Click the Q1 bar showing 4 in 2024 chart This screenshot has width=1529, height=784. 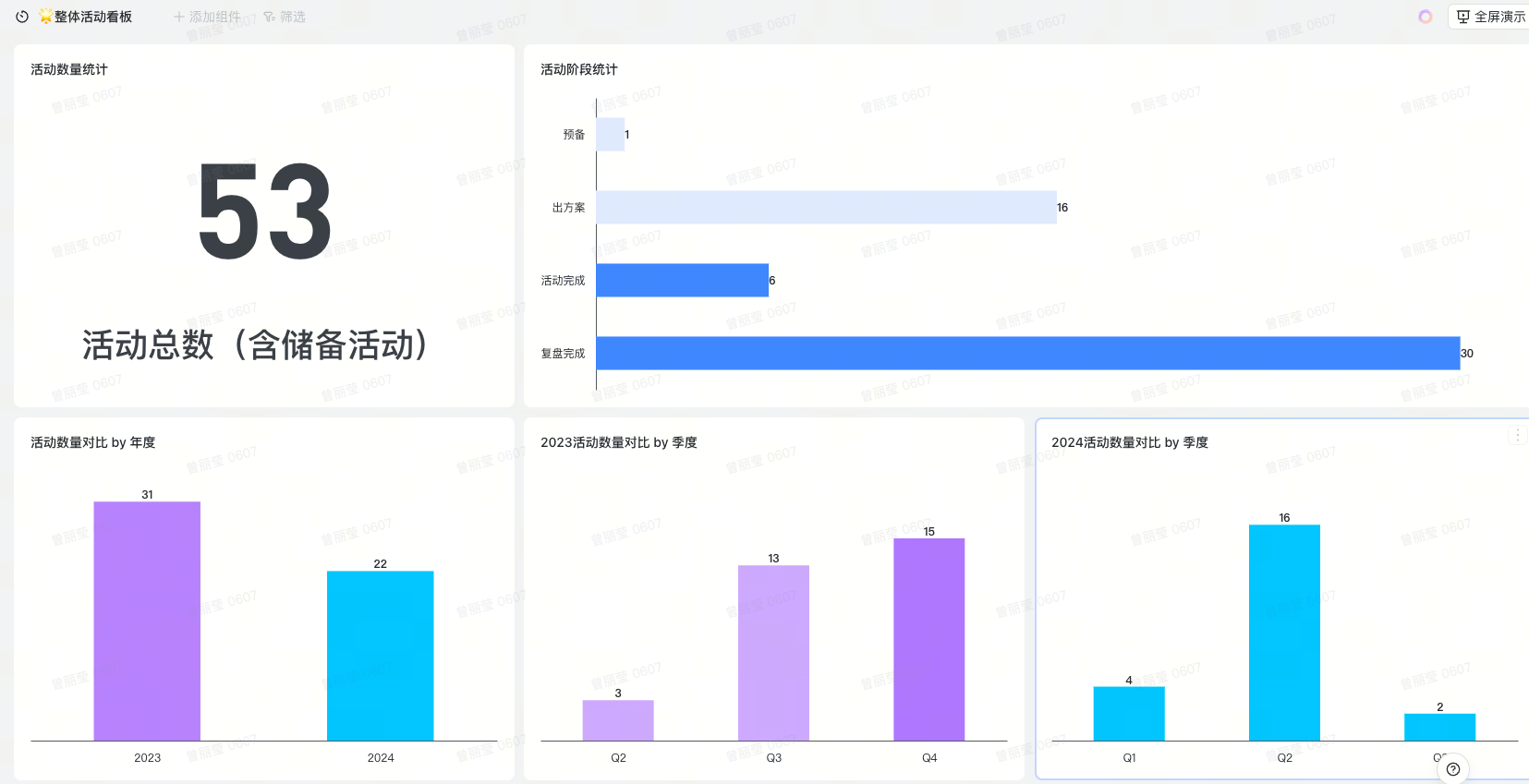(1128, 713)
